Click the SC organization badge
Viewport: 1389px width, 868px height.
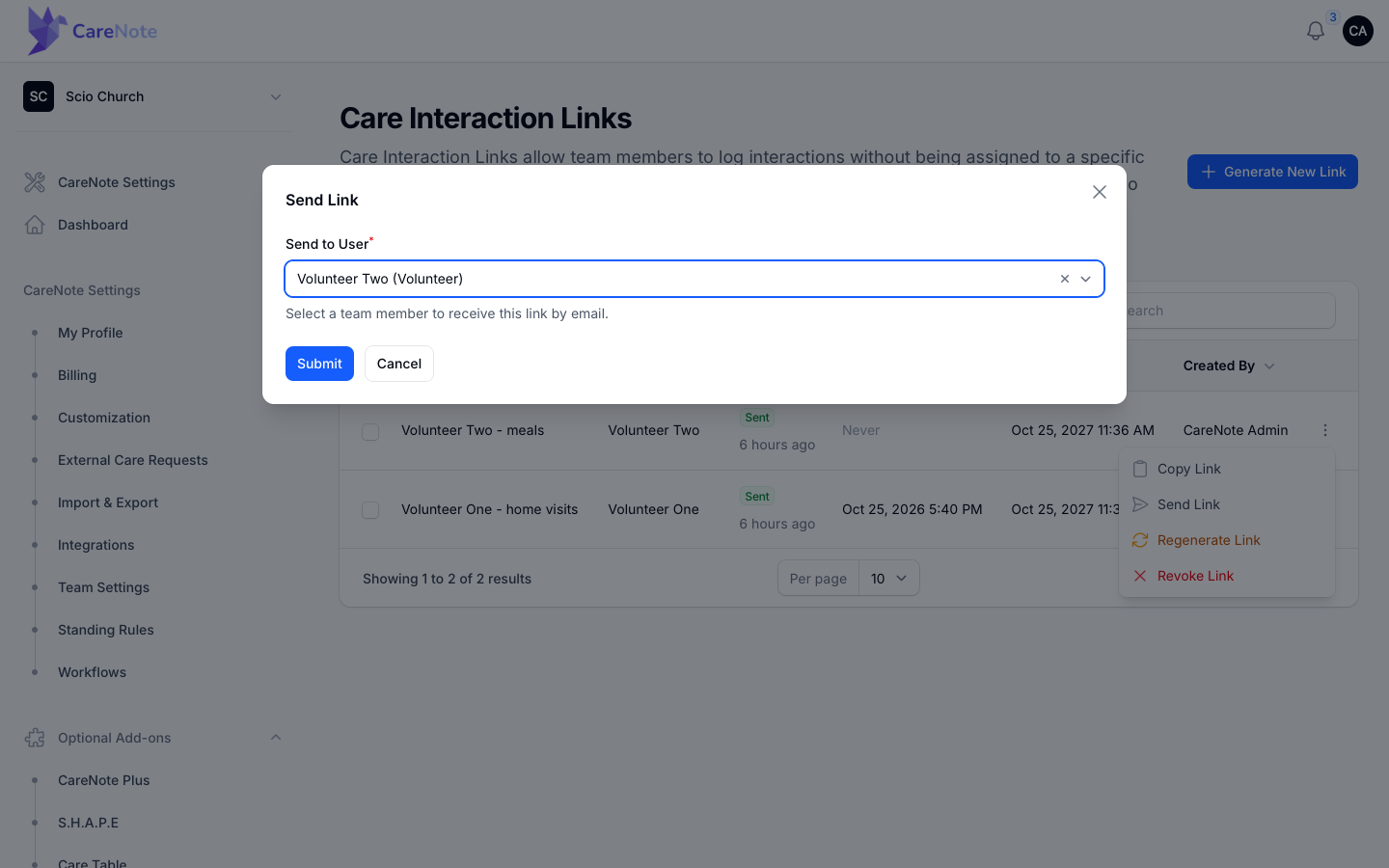(x=39, y=96)
